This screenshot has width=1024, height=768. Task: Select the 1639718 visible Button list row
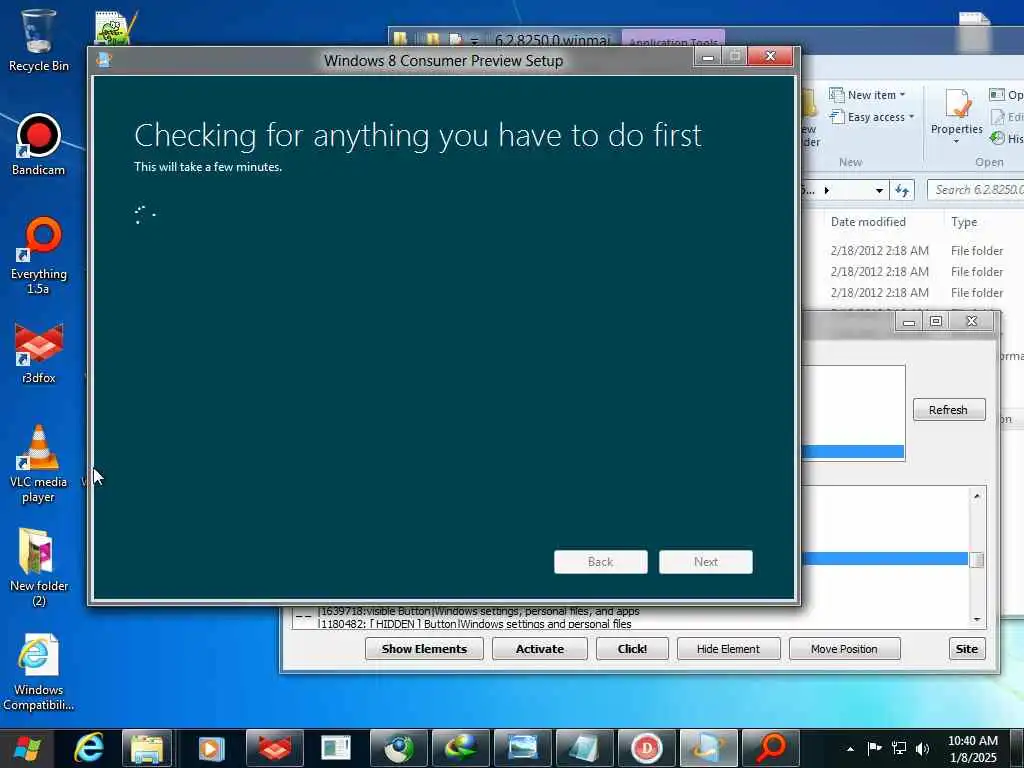click(x=479, y=611)
